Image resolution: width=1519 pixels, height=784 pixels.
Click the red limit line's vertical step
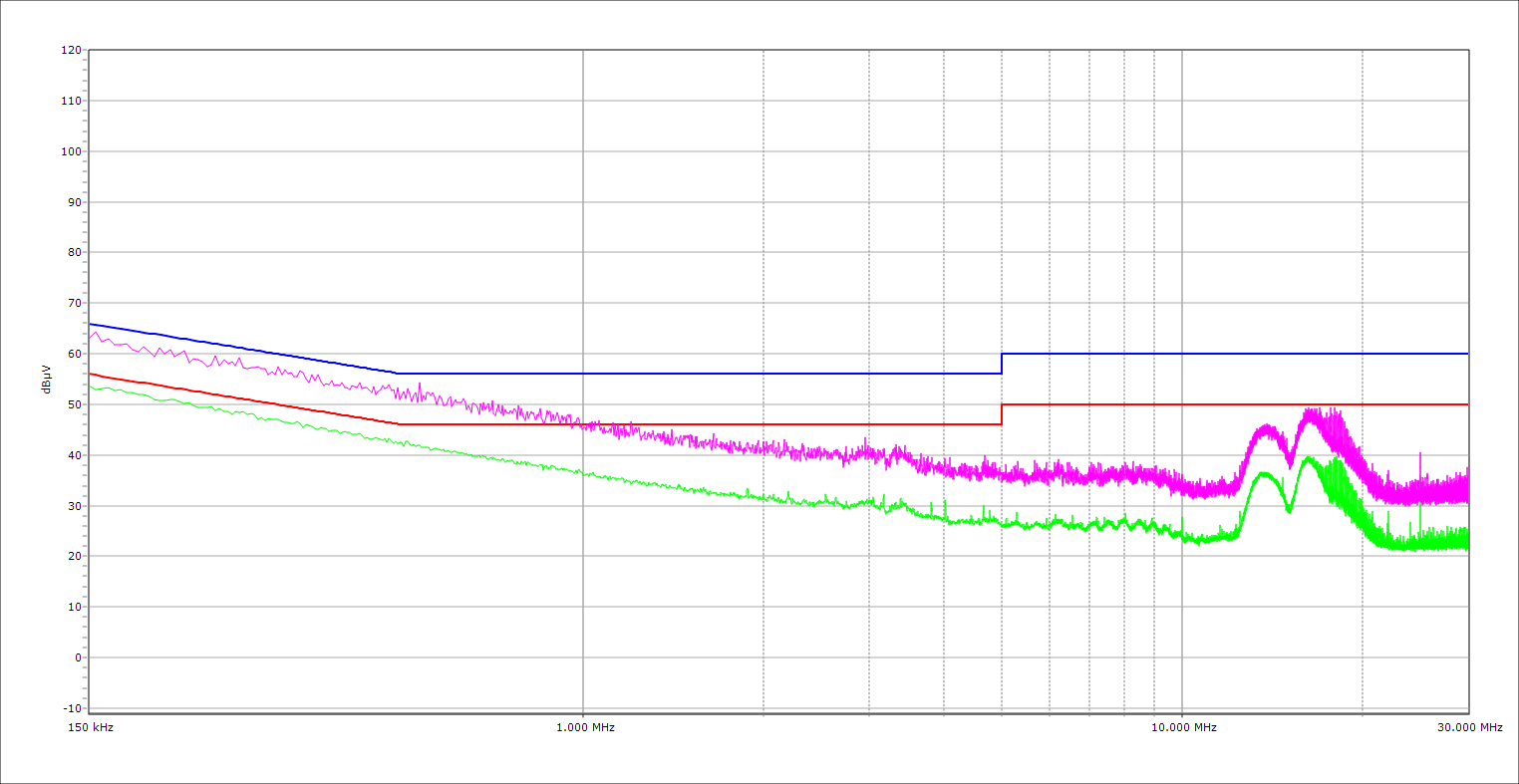coord(1002,414)
